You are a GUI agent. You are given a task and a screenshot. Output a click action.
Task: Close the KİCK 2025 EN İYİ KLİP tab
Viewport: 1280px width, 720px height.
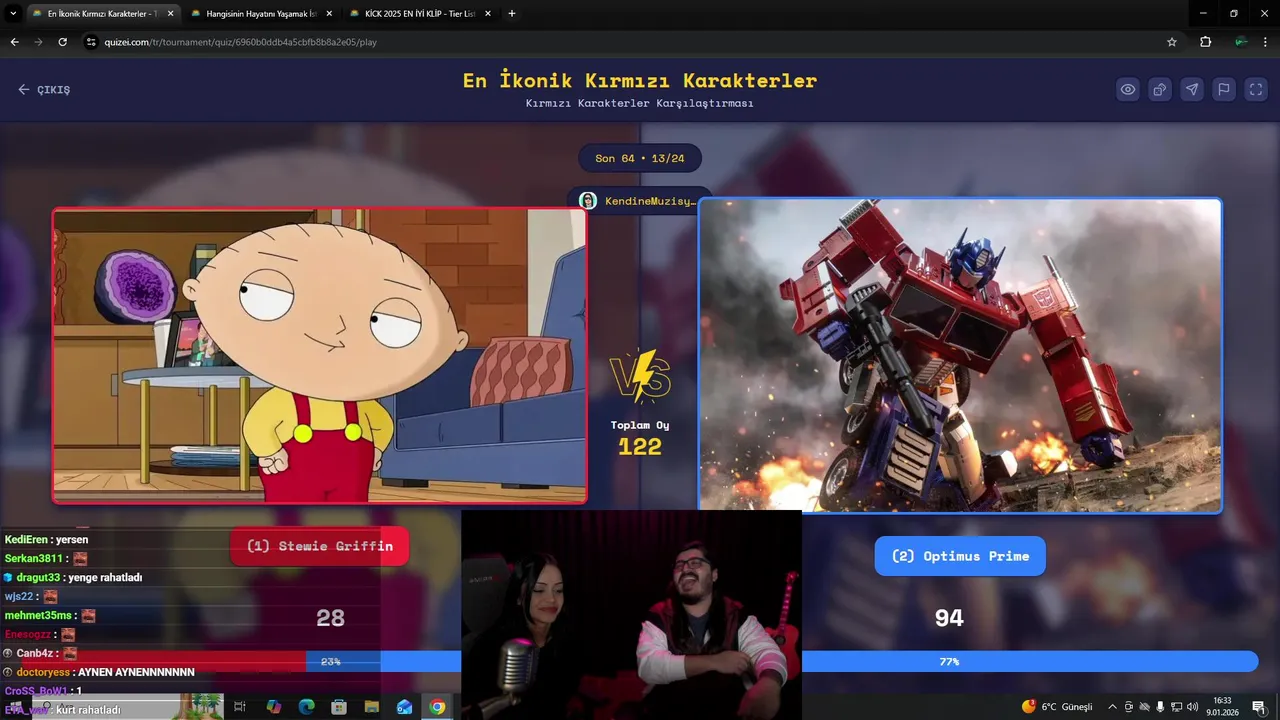click(x=487, y=14)
